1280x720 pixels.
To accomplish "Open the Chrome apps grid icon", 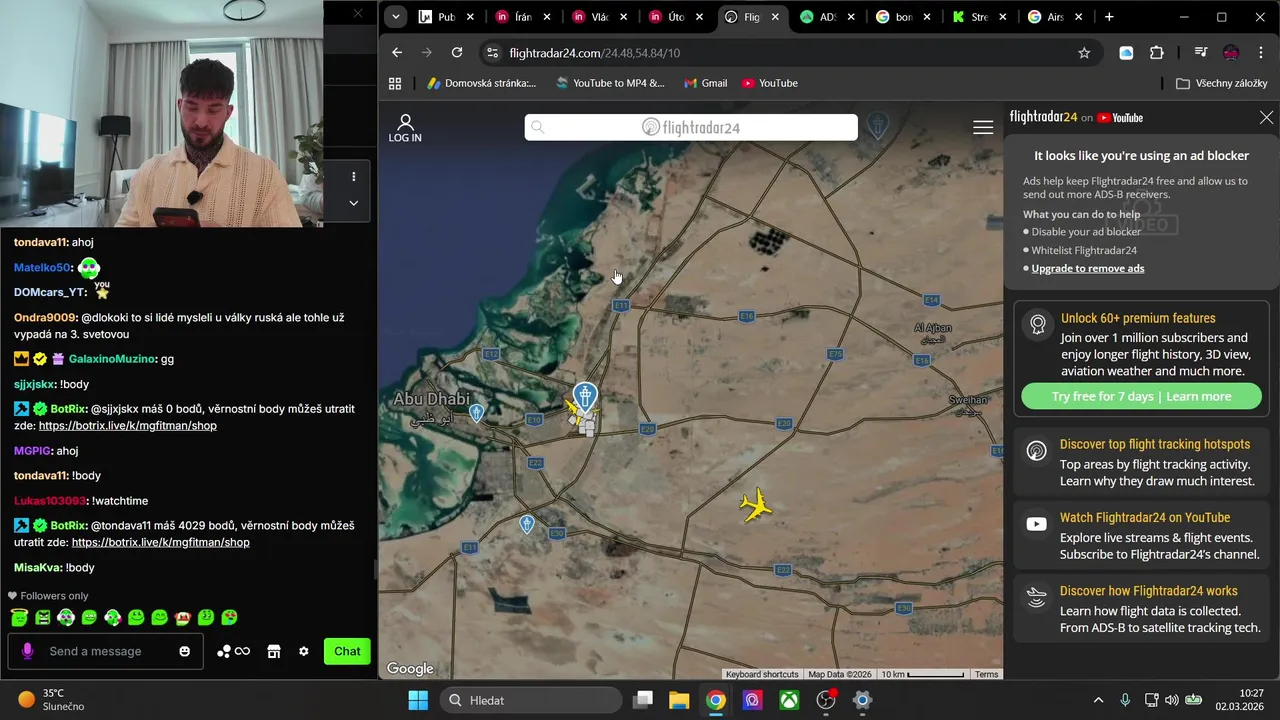I will pyautogui.click(x=395, y=83).
